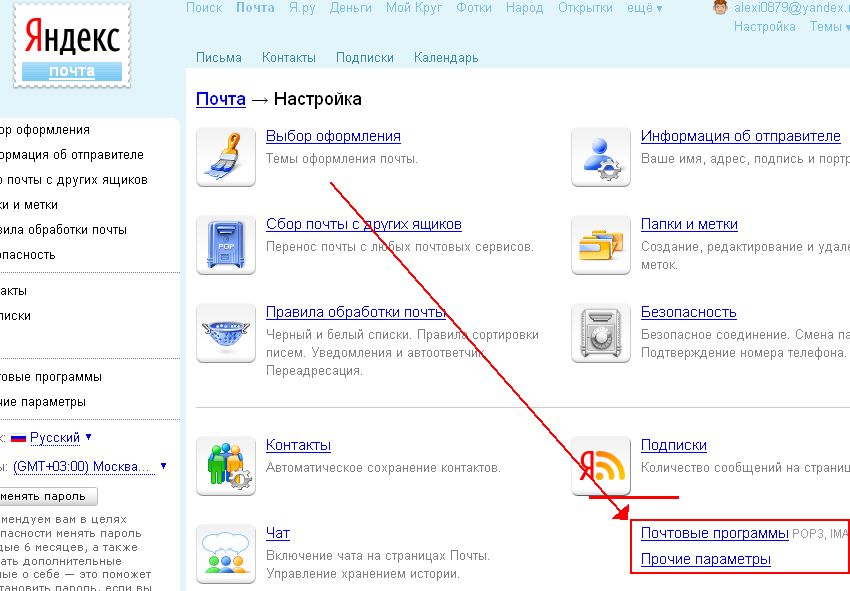The width and height of the screenshot is (850, 591).
Task: Click the Russian flag language icon
Action: 18,438
